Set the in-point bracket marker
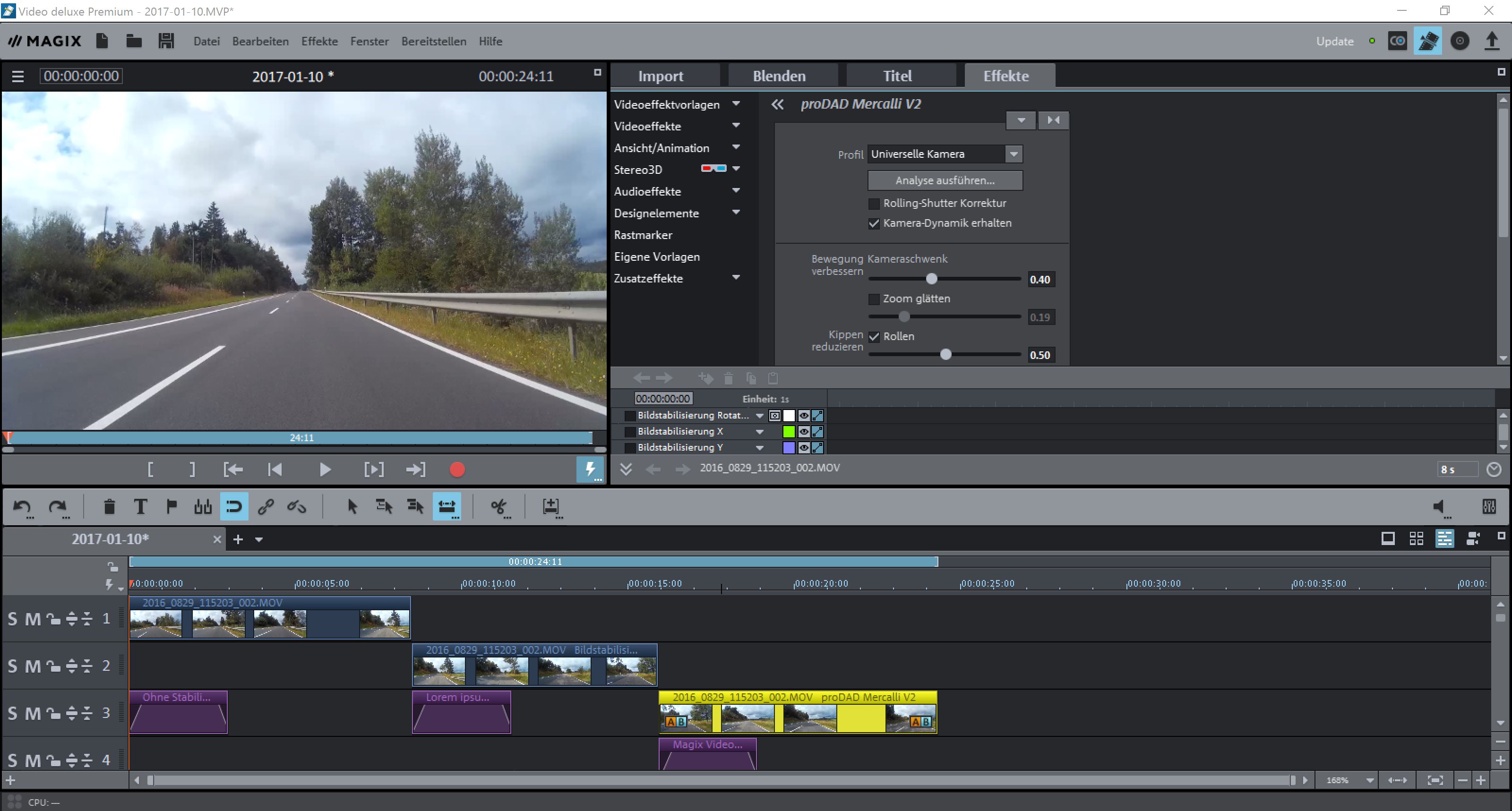 click(151, 470)
